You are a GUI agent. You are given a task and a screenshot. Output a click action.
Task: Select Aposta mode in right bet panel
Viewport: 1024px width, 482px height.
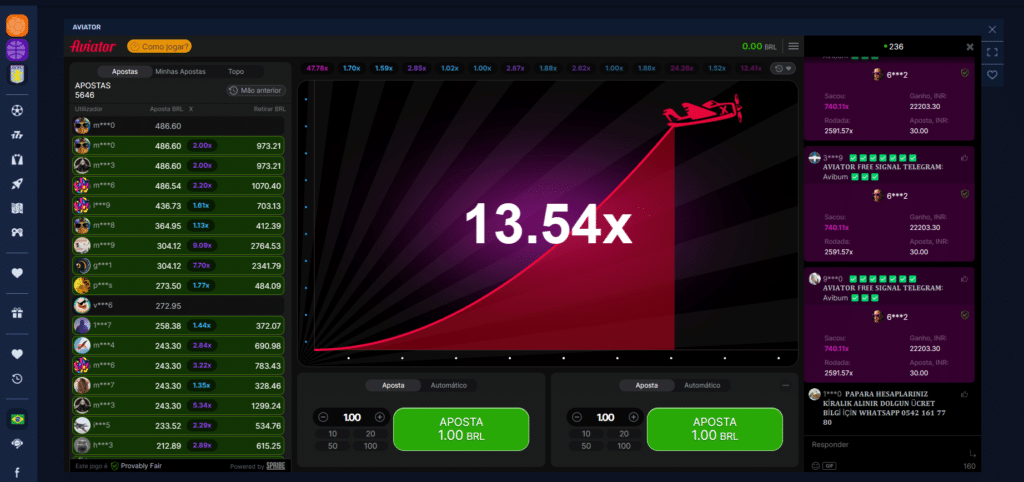pos(647,385)
